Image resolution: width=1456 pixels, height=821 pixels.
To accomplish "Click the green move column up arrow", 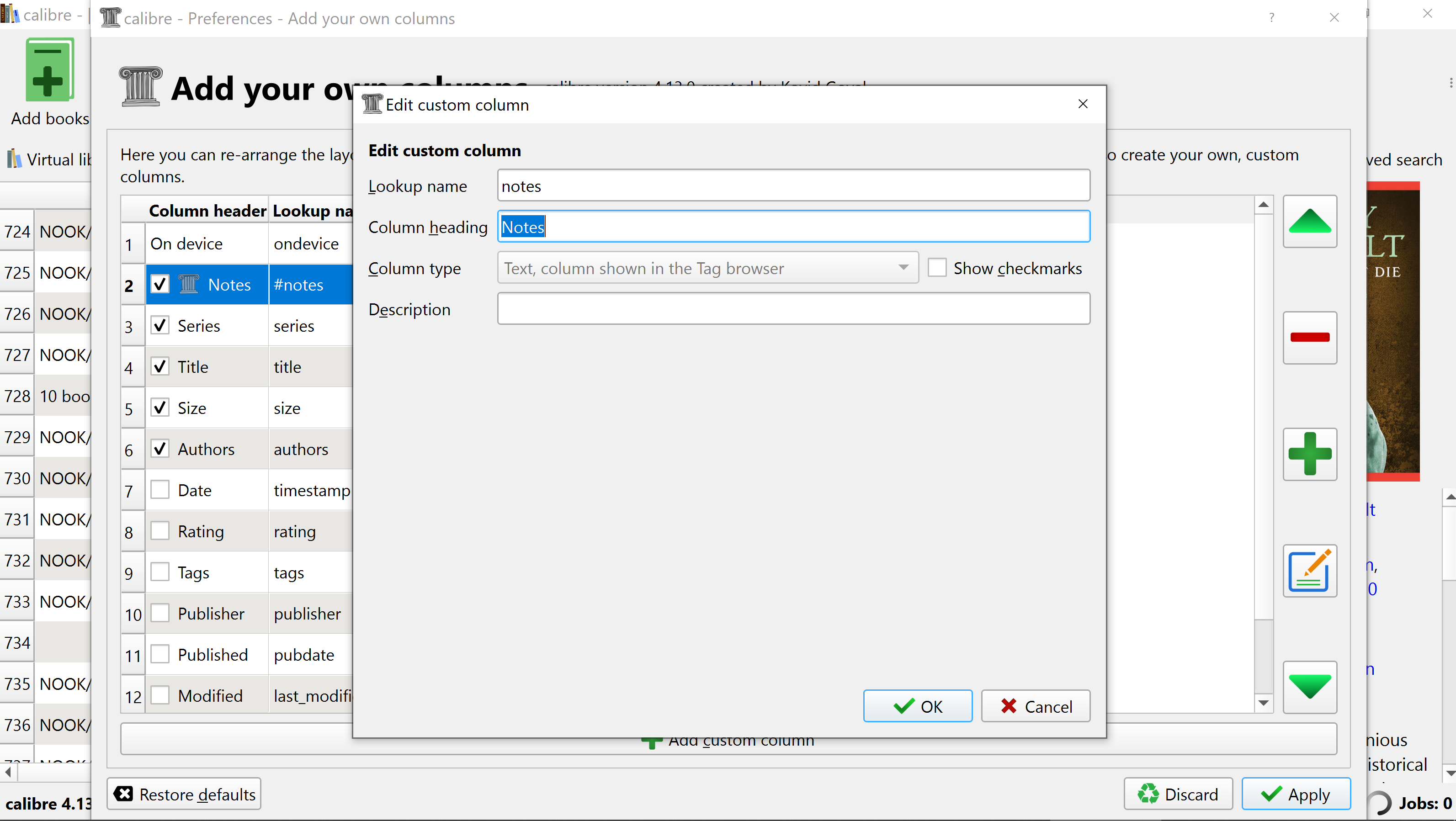I will (1309, 222).
